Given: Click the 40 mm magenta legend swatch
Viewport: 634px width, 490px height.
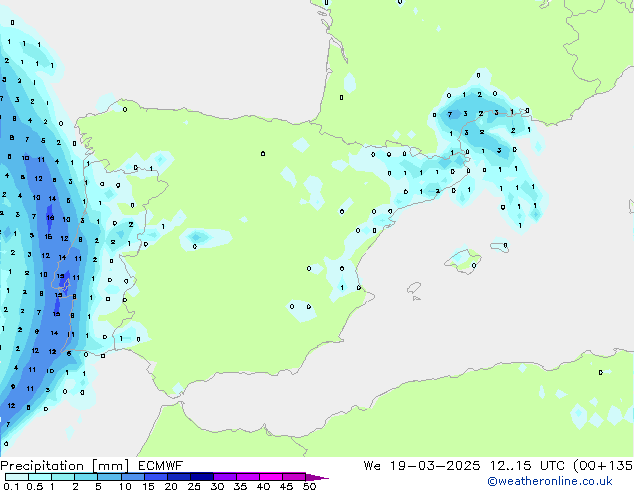Looking at the screenshot, I should (x=271, y=477).
